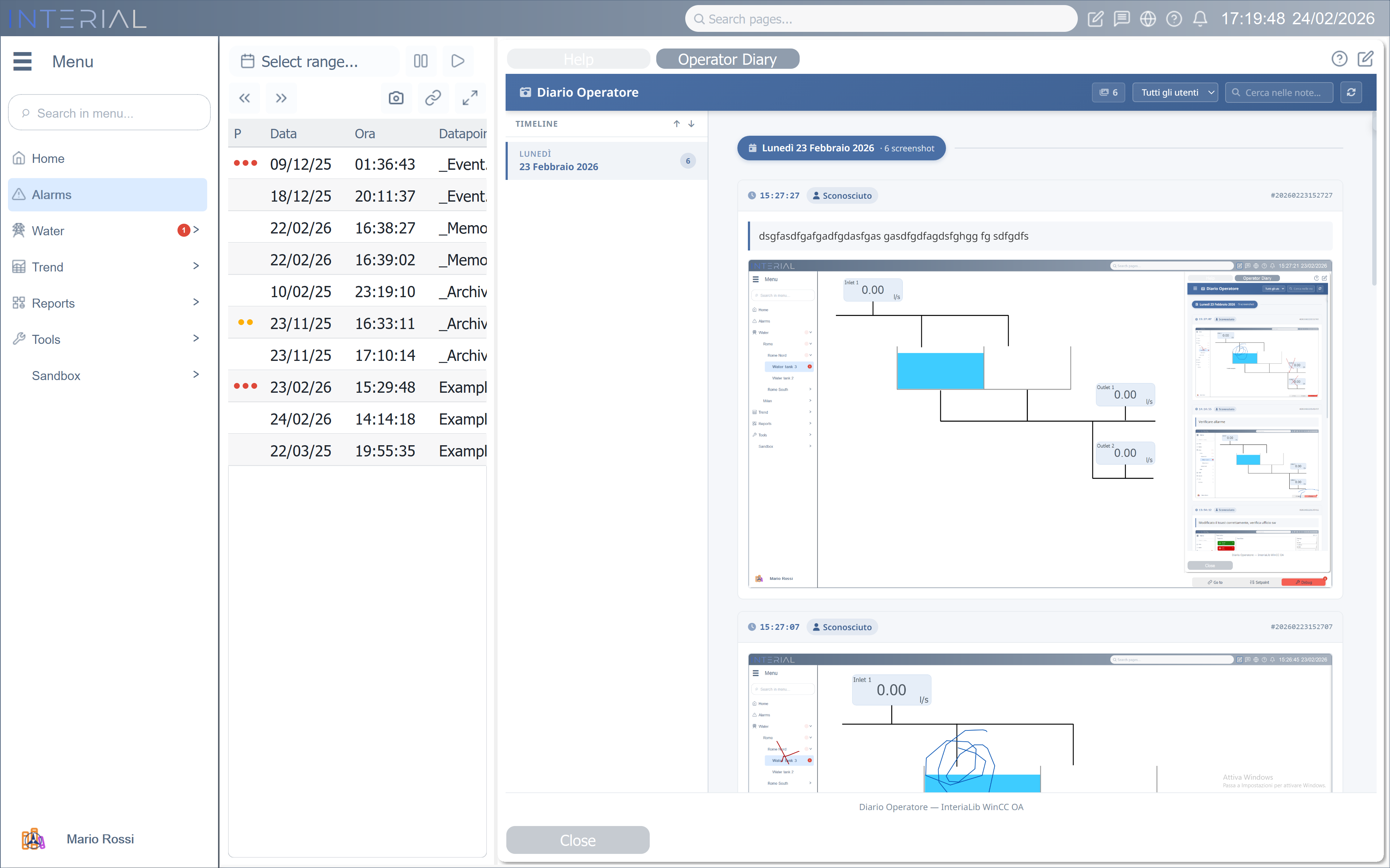Open 'Select range...' date picker
The width and height of the screenshot is (1390, 868).
click(313, 61)
